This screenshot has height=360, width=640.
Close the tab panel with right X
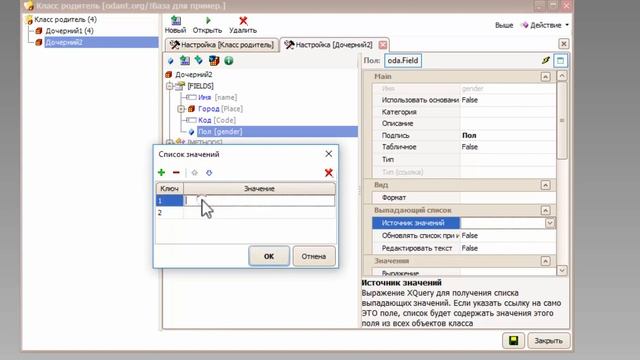[x=564, y=44]
